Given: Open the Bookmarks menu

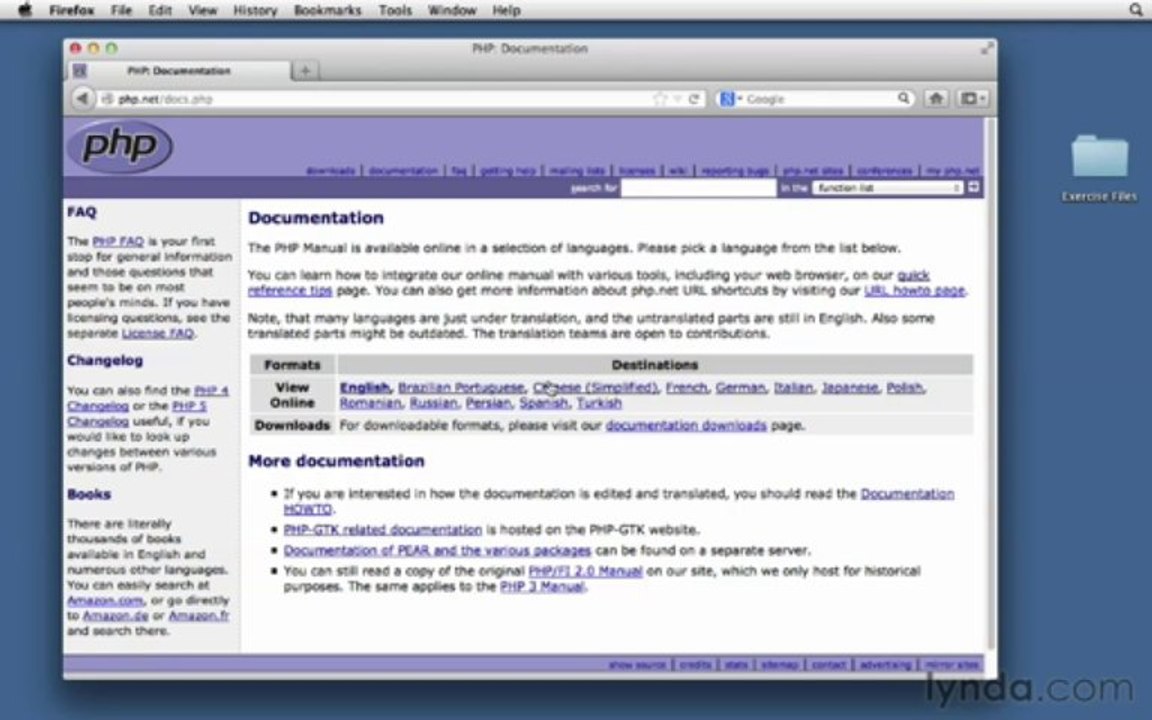Looking at the screenshot, I should pyautogui.click(x=327, y=10).
